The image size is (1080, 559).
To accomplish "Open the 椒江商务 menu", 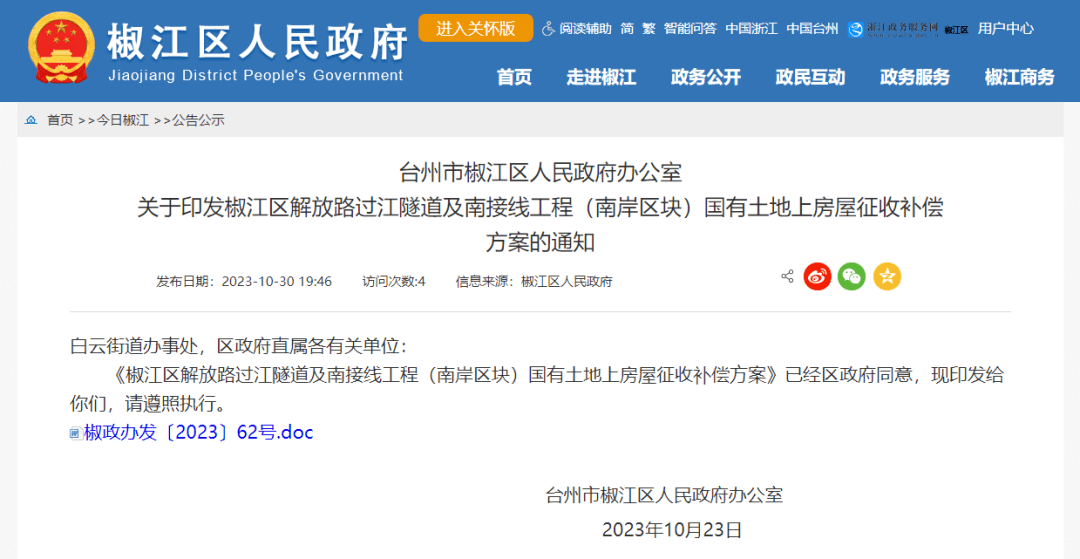I will [x=1019, y=78].
